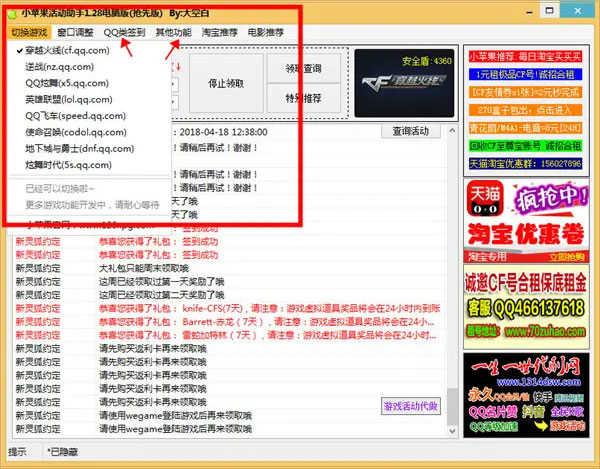The height and width of the screenshot is (469, 600).
Task: Minimize the 小苹果活动助手 window
Action: coord(530,12)
